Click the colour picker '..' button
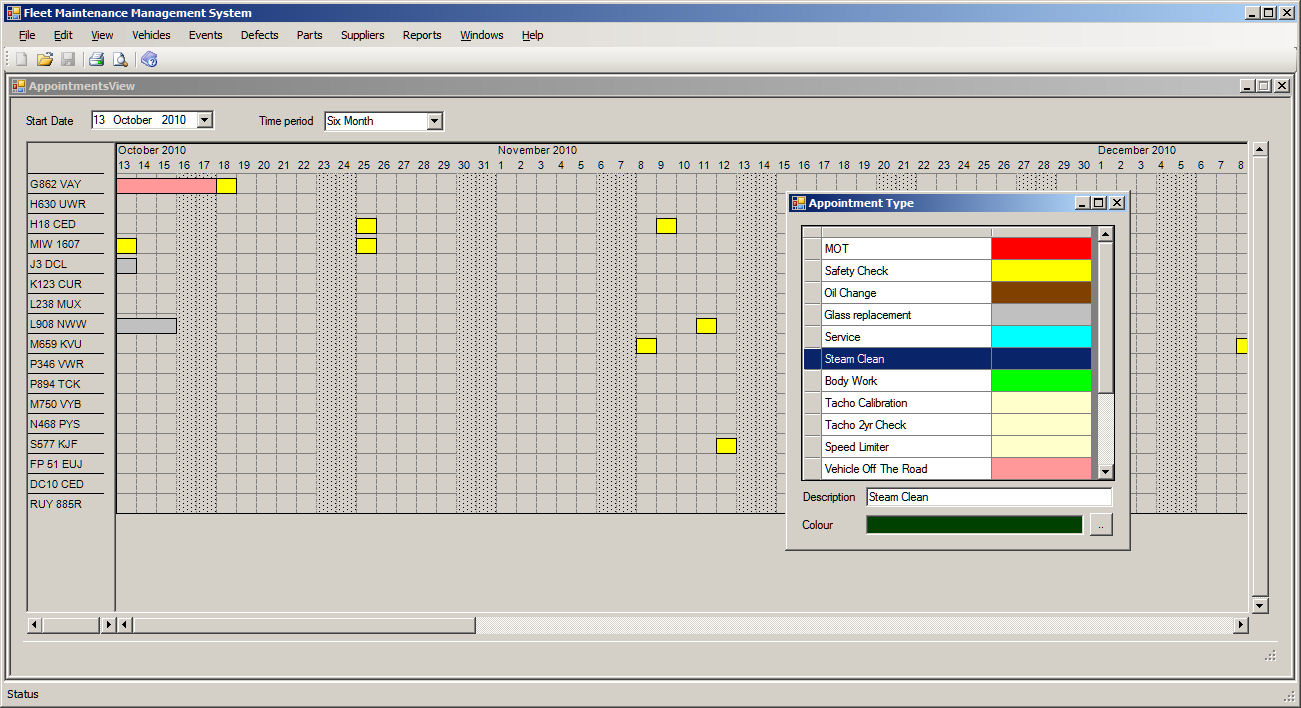Image resolution: width=1301 pixels, height=708 pixels. tap(1100, 525)
